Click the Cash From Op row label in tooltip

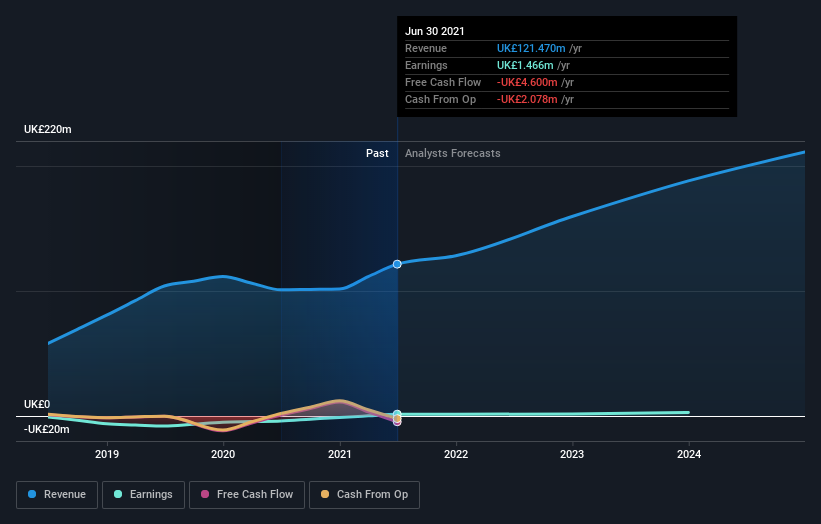click(x=440, y=99)
